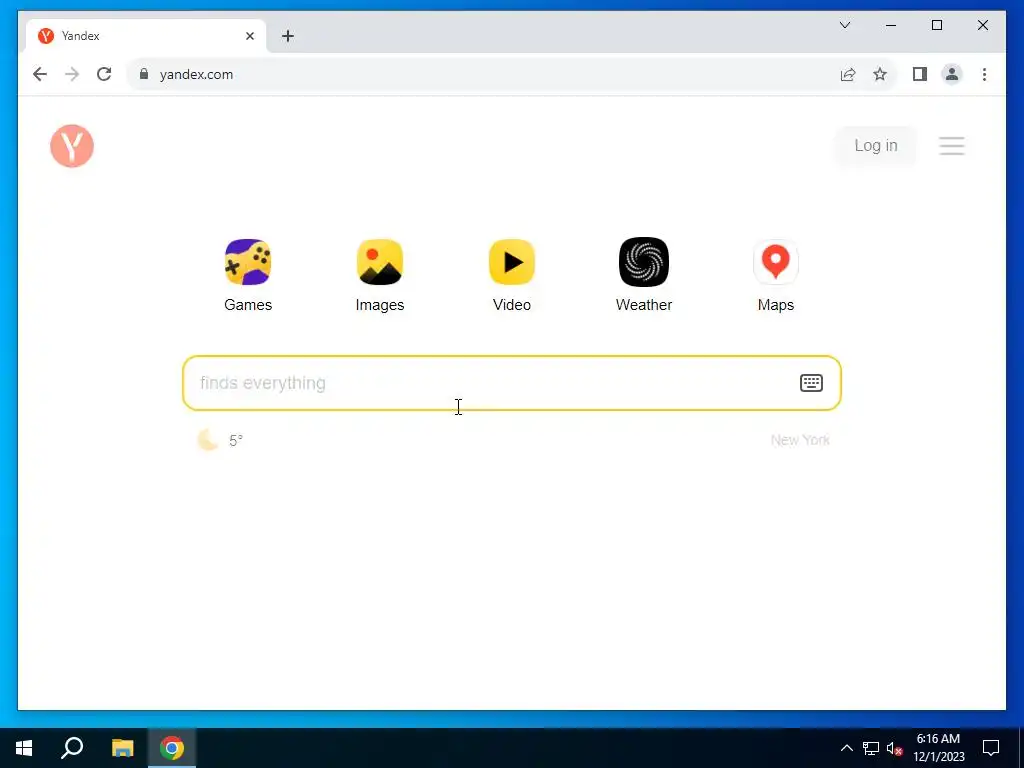This screenshot has width=1024, height=768.
Task: Open the Yandex Games icon
Action: coord(248,262)
